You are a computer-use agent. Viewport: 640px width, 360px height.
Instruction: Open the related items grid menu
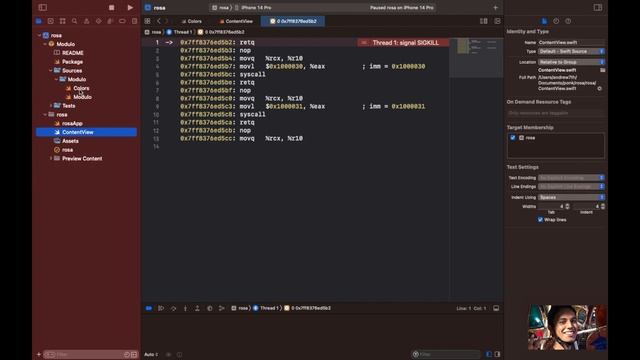147,21
